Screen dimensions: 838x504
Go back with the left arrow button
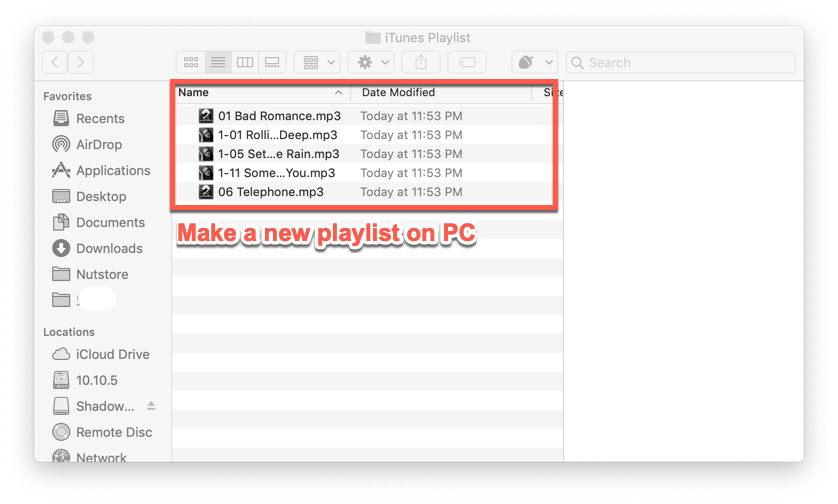coord(55,63)
